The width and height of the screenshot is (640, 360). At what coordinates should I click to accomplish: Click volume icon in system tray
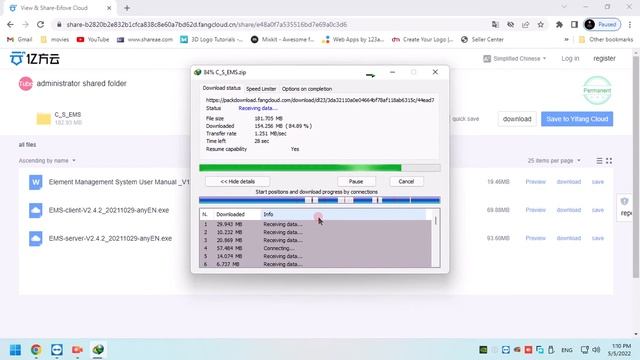(x=596, y=350)
